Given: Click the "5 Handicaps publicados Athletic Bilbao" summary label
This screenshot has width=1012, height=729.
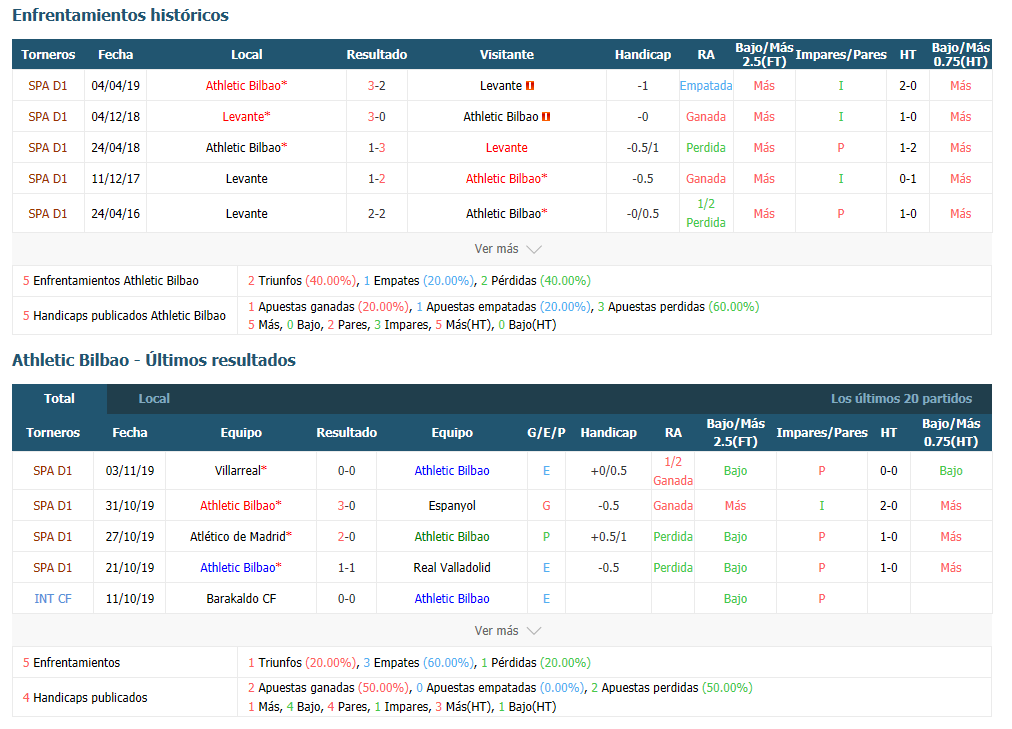Looking at the screenshot, I should point(125,315).
